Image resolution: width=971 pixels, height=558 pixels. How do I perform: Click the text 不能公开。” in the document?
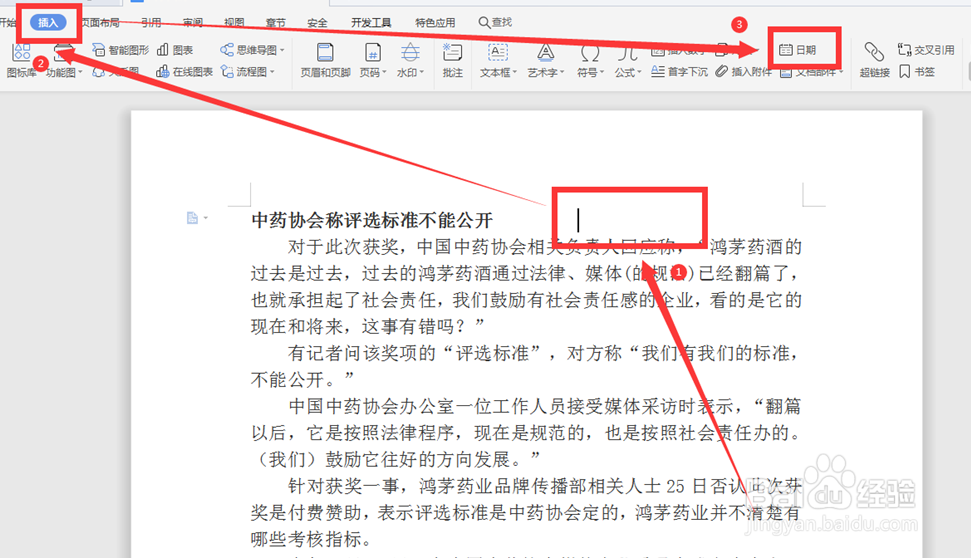tap(302, 379)
